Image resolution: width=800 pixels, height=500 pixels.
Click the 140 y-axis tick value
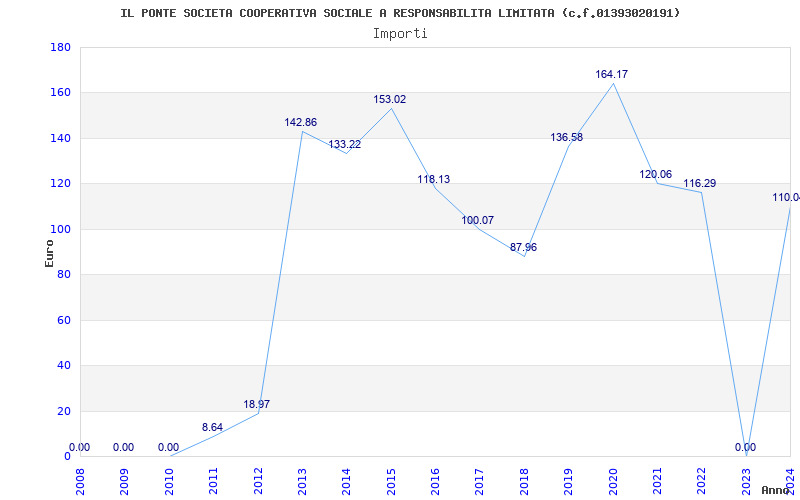pos(60,138)
